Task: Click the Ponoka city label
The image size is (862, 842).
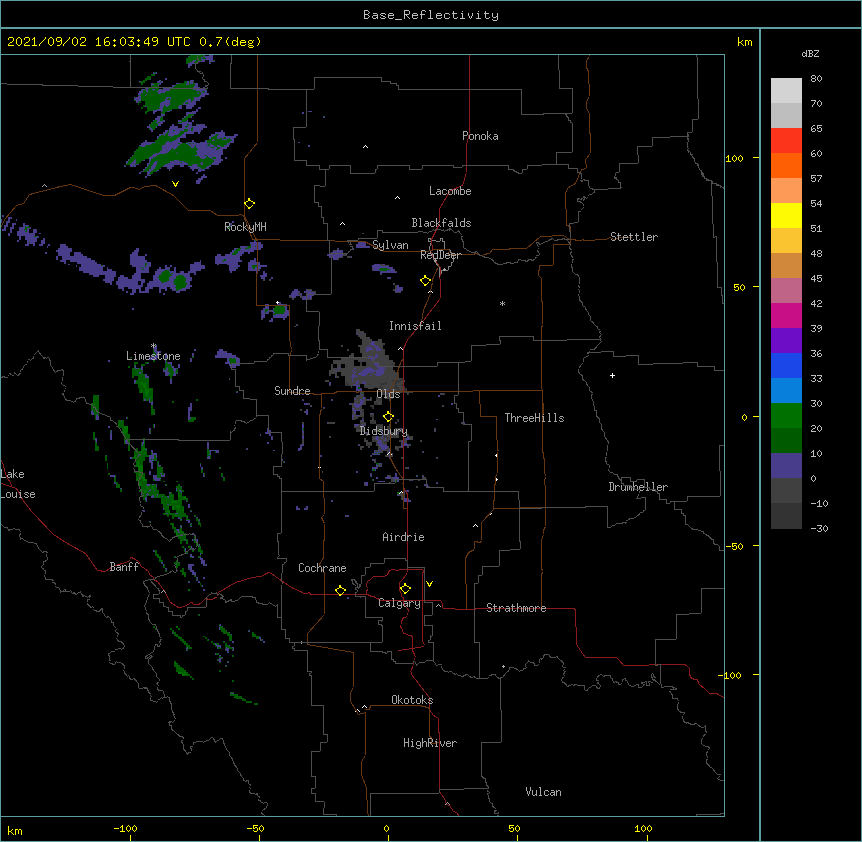Action: (480, 136)
